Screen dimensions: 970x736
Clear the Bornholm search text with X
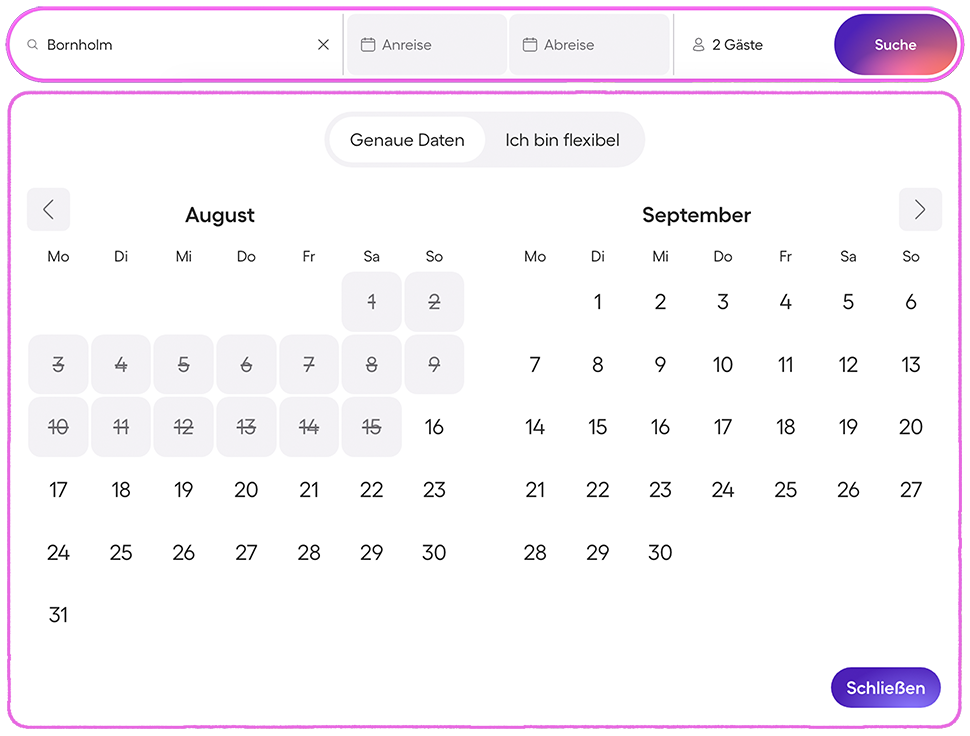(323, 45)
